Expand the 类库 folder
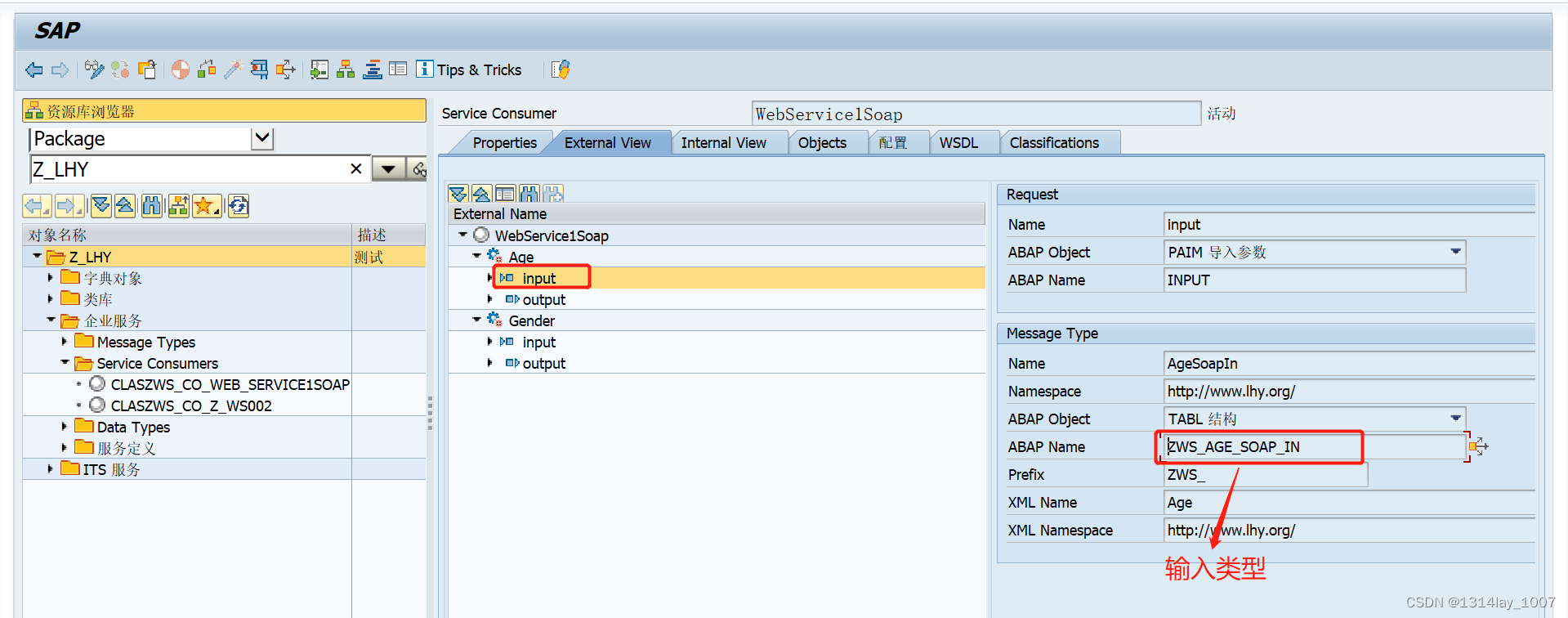1568x618 pixels. click(x=51, y=299)
